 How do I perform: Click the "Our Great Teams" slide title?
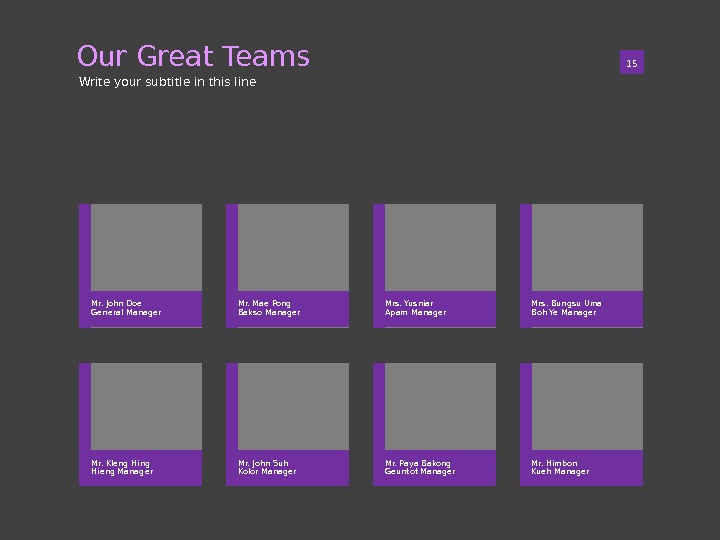point(193,57)
